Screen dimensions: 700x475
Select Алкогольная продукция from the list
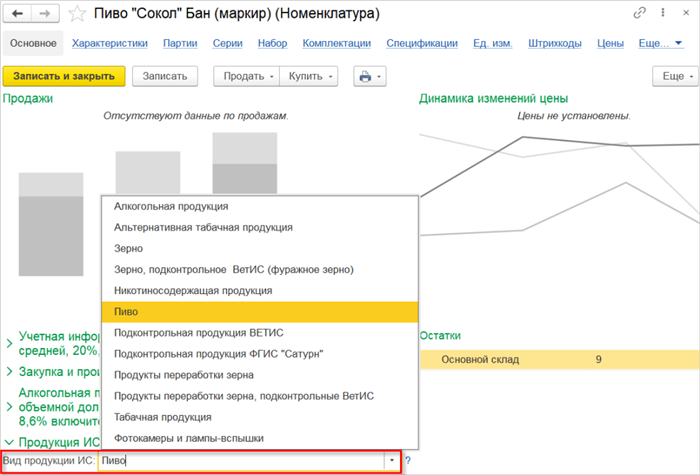point(260,206)
